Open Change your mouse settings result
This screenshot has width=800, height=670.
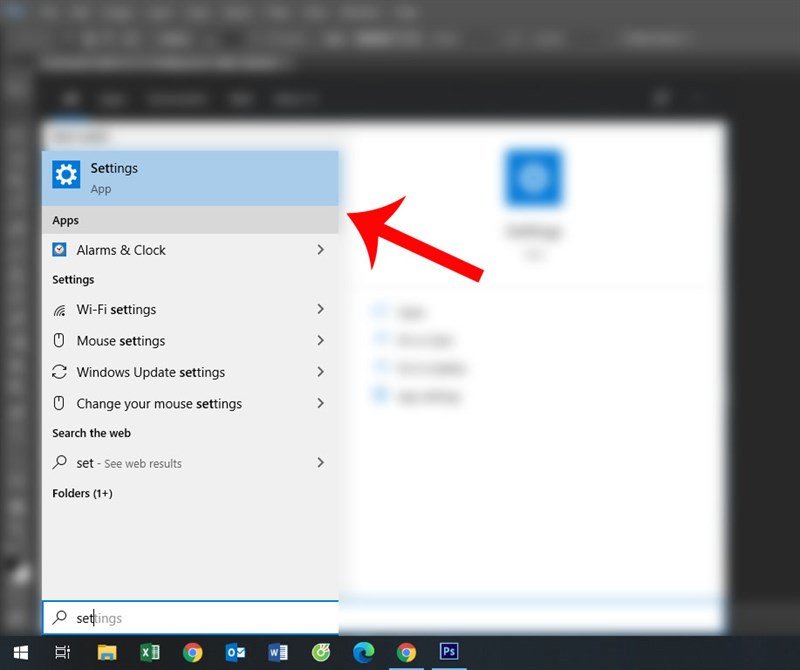159,404
